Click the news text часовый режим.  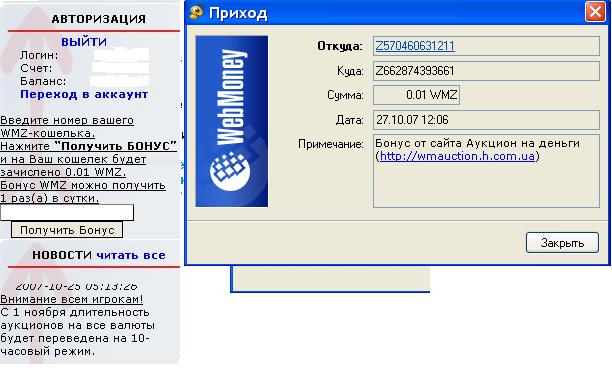point(48,351)
